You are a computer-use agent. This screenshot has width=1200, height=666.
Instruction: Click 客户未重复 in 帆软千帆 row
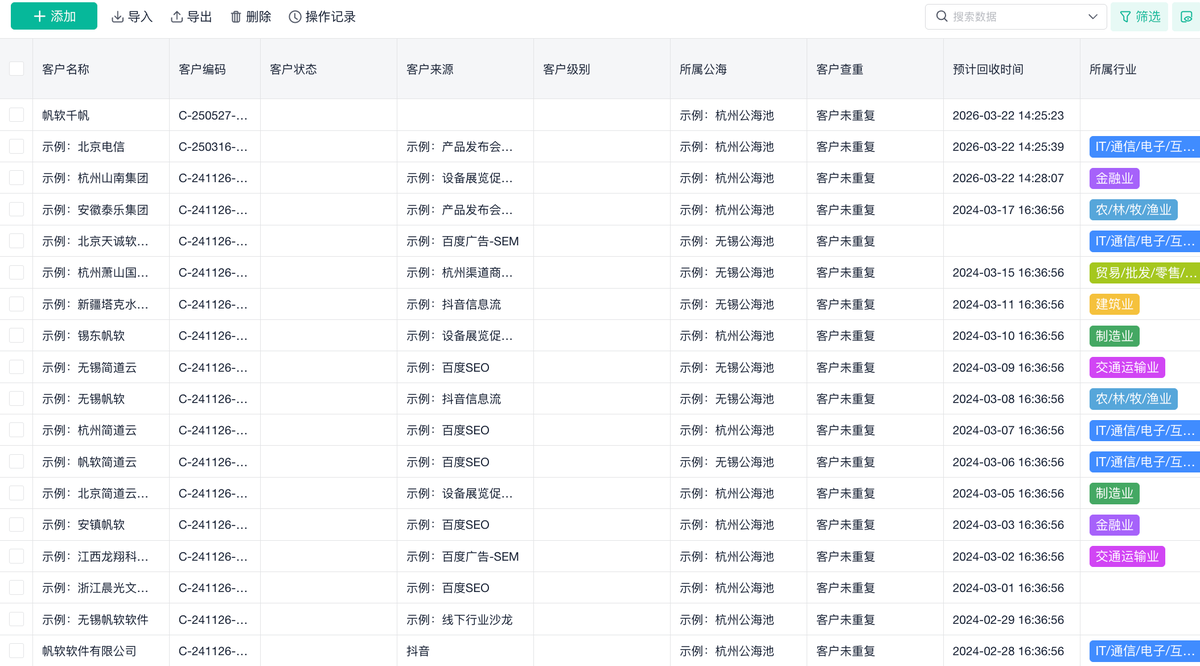846,115
